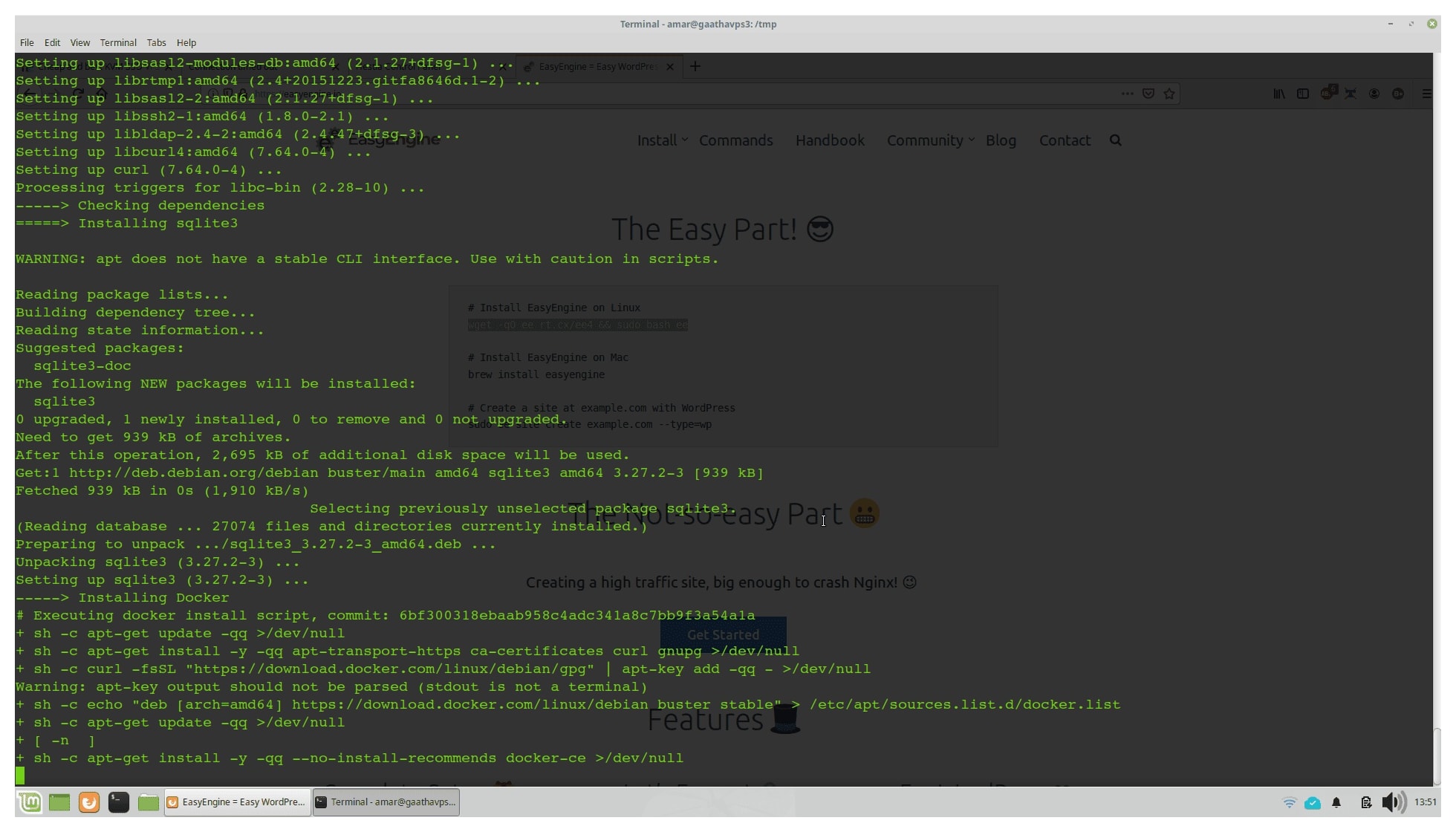Open the Handbook link on EasyEngine site
1456x832 pixels.
point(830,140)
